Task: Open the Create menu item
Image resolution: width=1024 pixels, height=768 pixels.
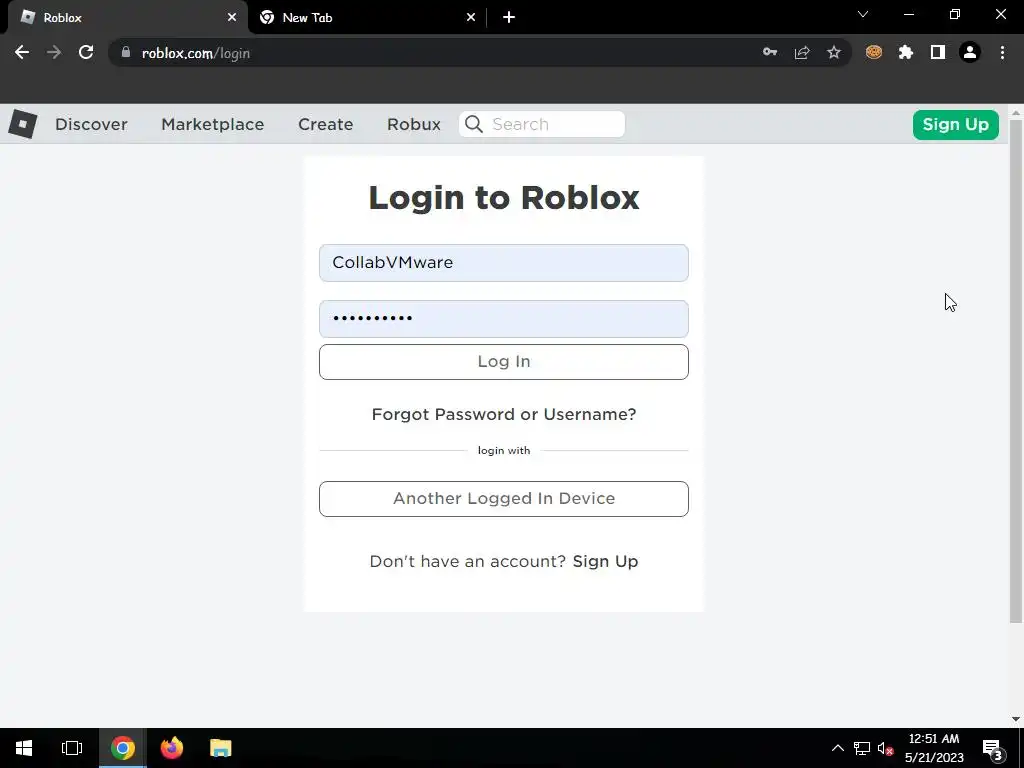Action: [x=326, y=124]
